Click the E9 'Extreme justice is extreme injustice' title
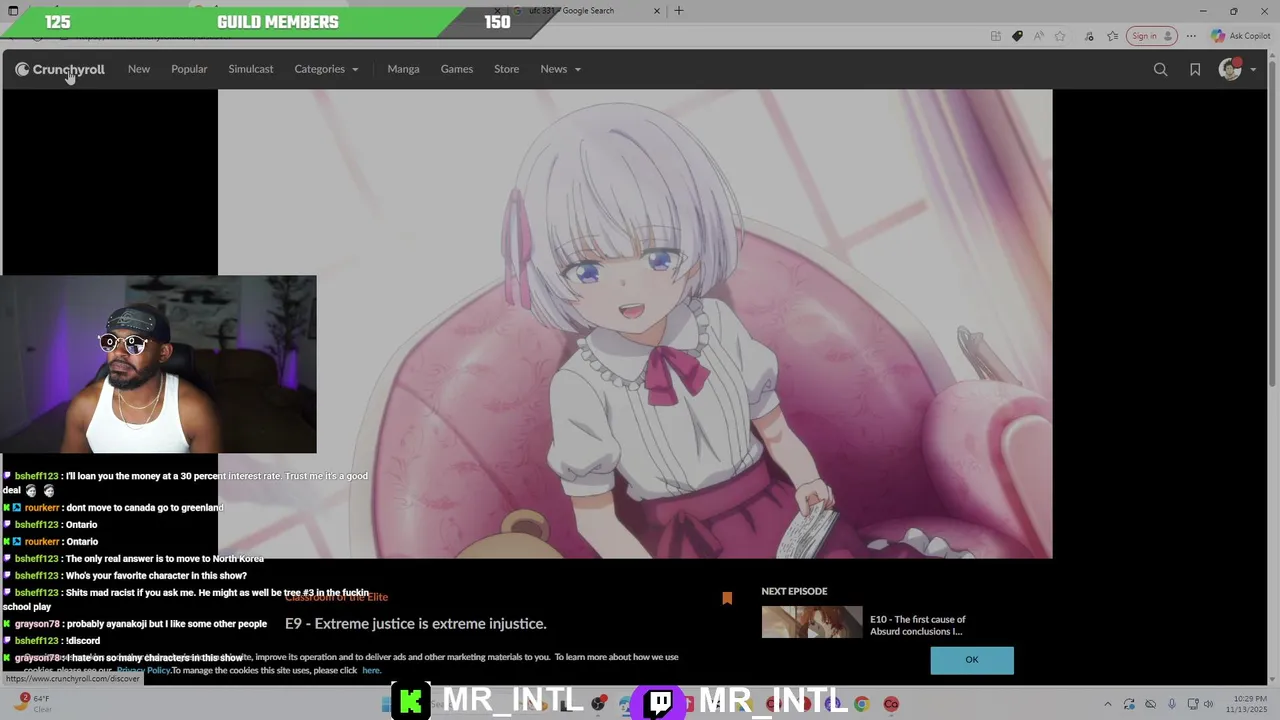 [415, 624]
